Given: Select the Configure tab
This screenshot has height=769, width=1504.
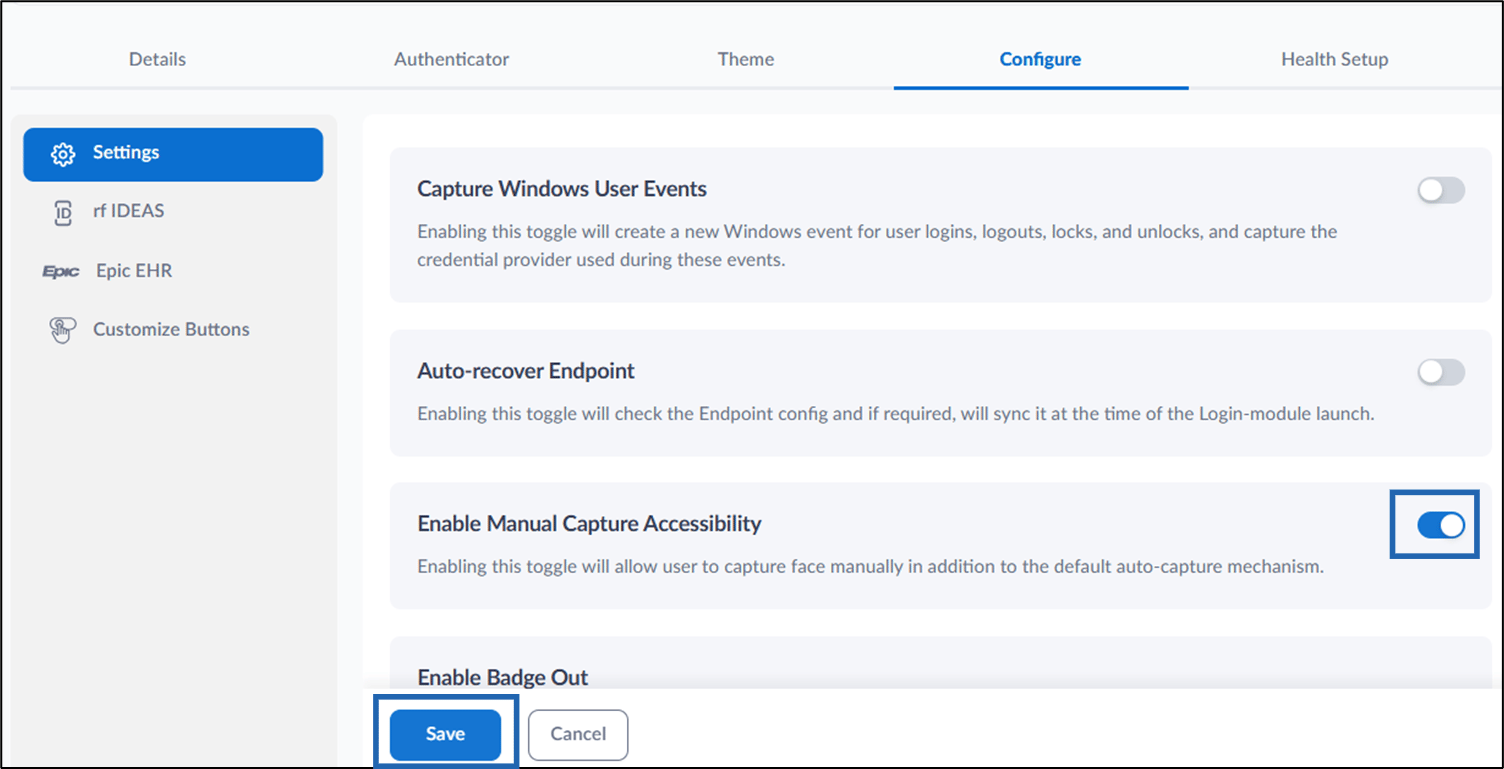Looking at the screenshot, I should coord(1040,59).
